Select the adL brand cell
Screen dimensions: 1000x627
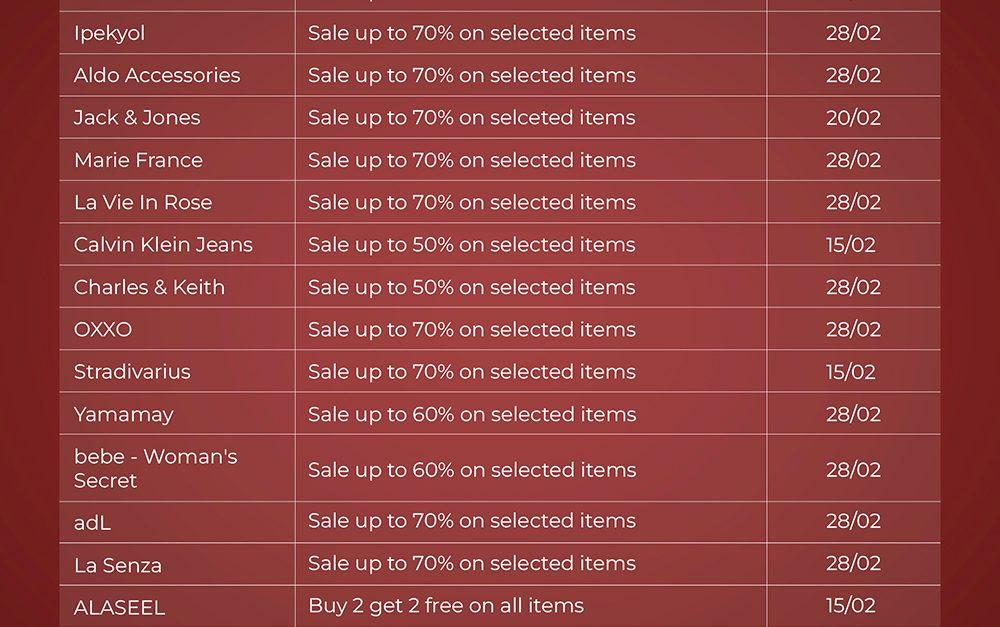coord(92,522)
